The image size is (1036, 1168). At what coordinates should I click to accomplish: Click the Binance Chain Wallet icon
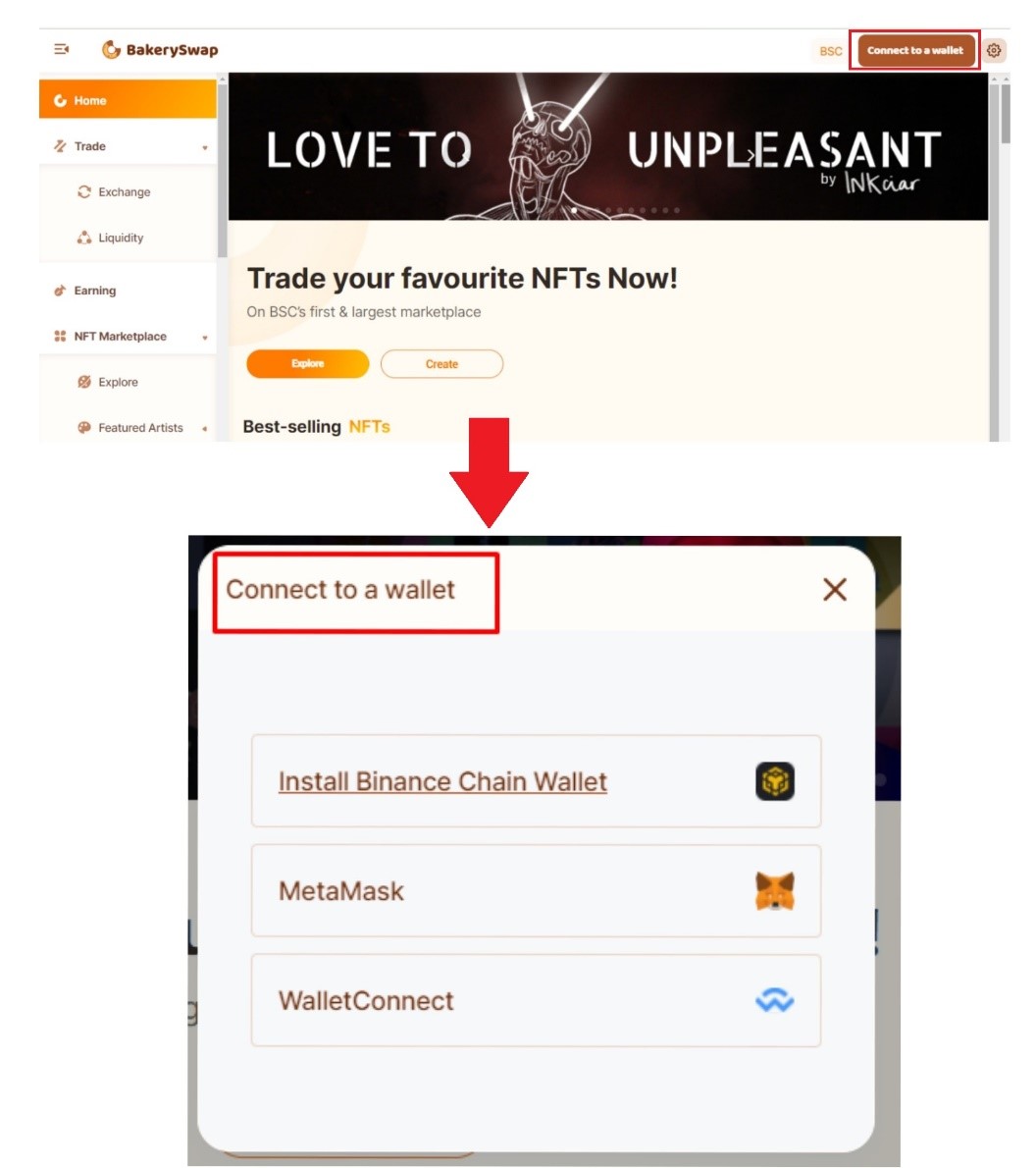[x=775, y=781]
